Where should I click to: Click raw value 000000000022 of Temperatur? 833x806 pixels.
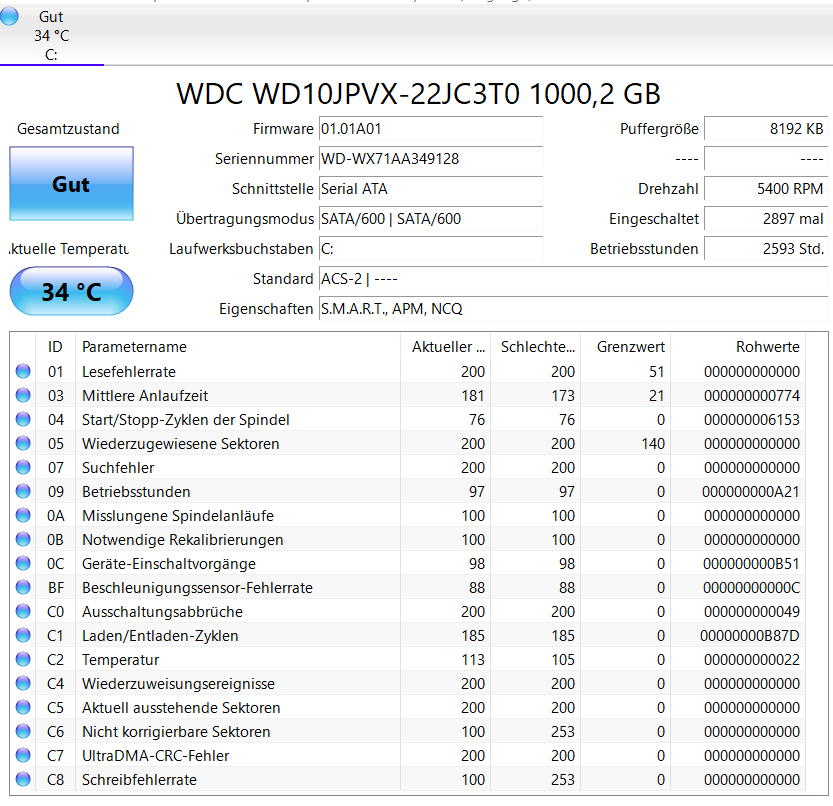(x=752, y=659)
